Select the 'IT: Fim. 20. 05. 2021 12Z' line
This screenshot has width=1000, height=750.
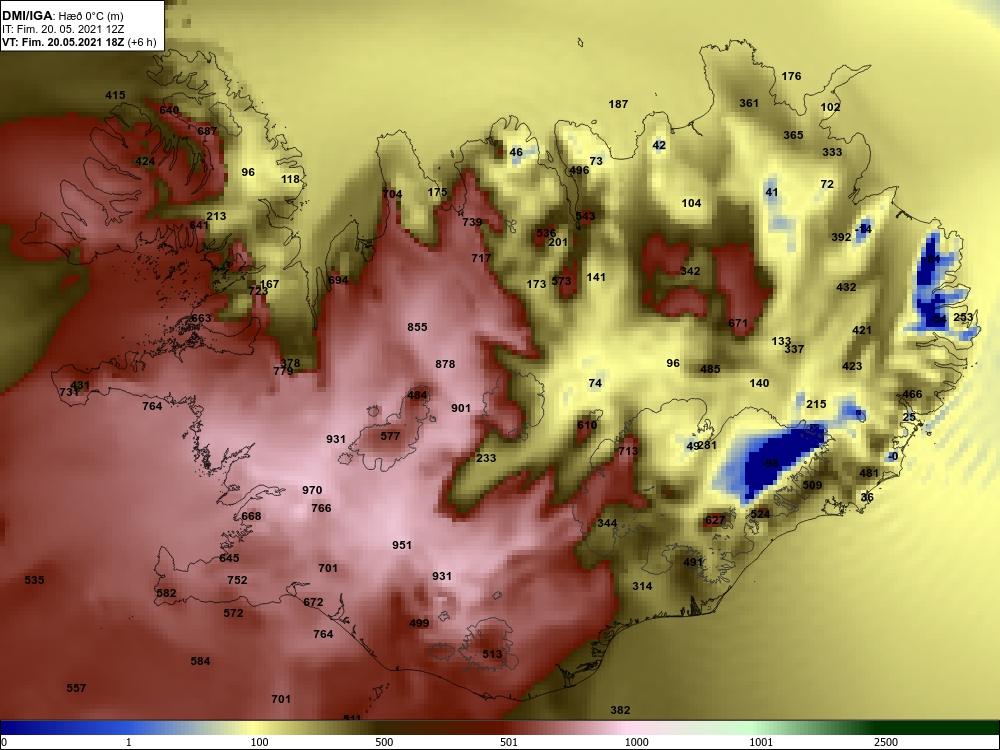[61, 29]
